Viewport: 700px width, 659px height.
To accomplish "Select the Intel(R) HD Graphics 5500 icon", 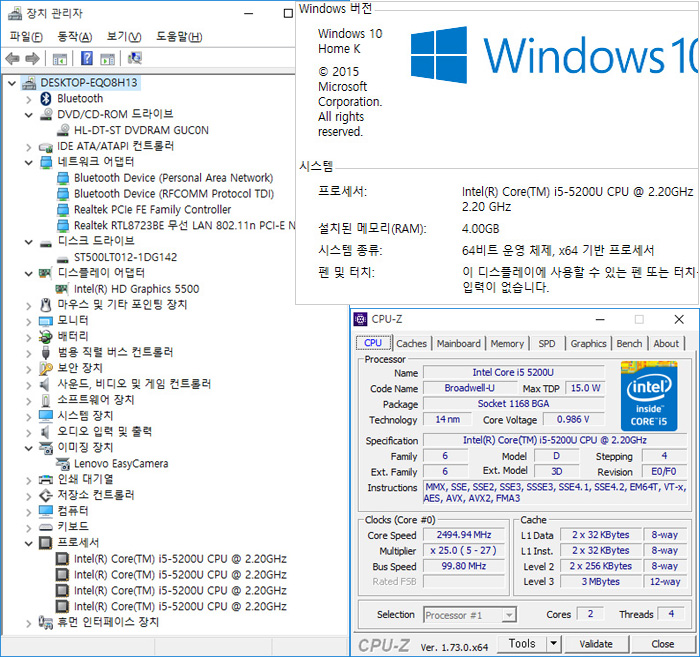I will (x=62, y=289).
